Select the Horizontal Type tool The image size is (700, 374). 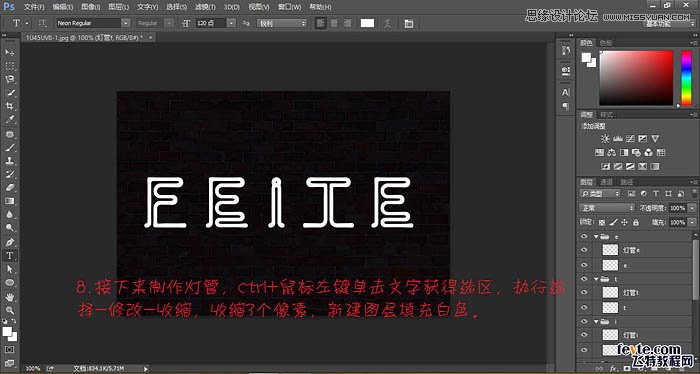[9, 256]
